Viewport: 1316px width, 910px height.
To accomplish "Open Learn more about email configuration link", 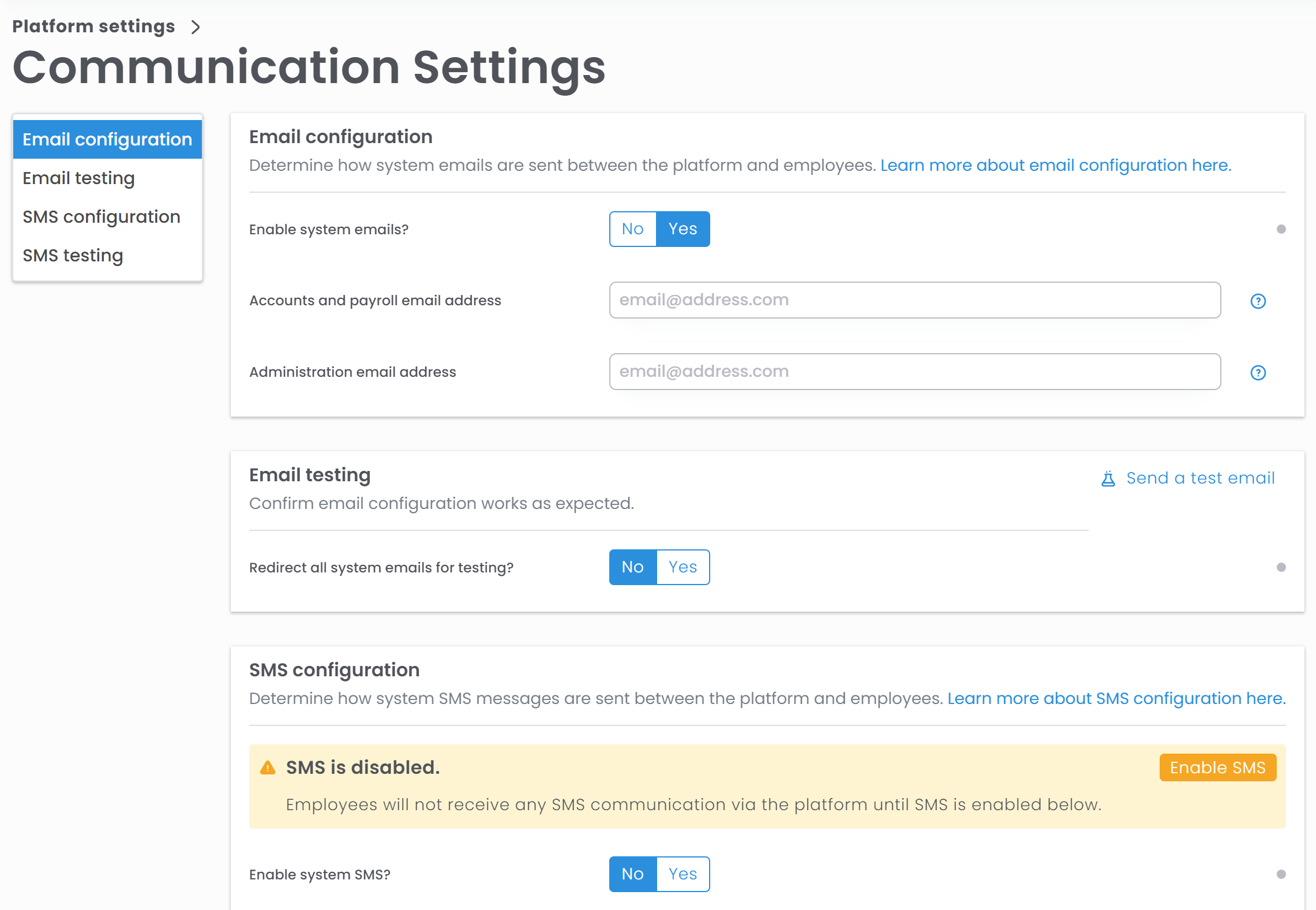I will coord(1055,166).
